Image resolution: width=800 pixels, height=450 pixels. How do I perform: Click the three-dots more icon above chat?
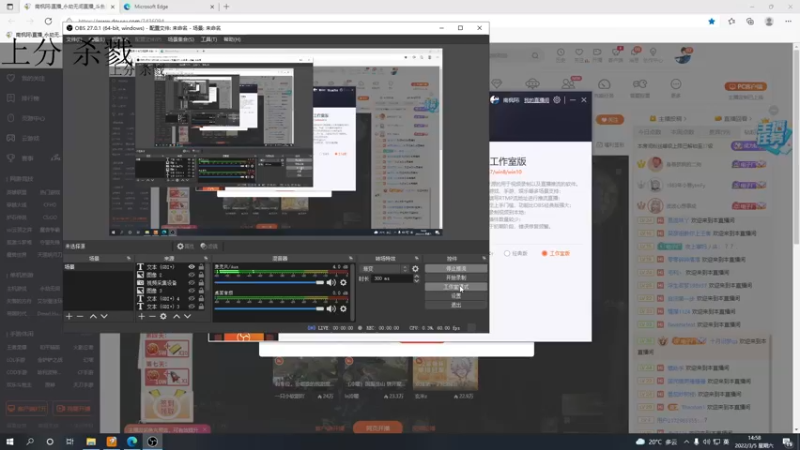676,84
